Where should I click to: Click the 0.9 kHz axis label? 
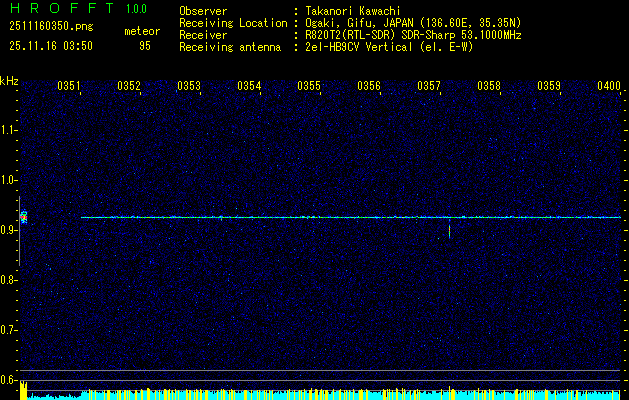click(8, 230)
